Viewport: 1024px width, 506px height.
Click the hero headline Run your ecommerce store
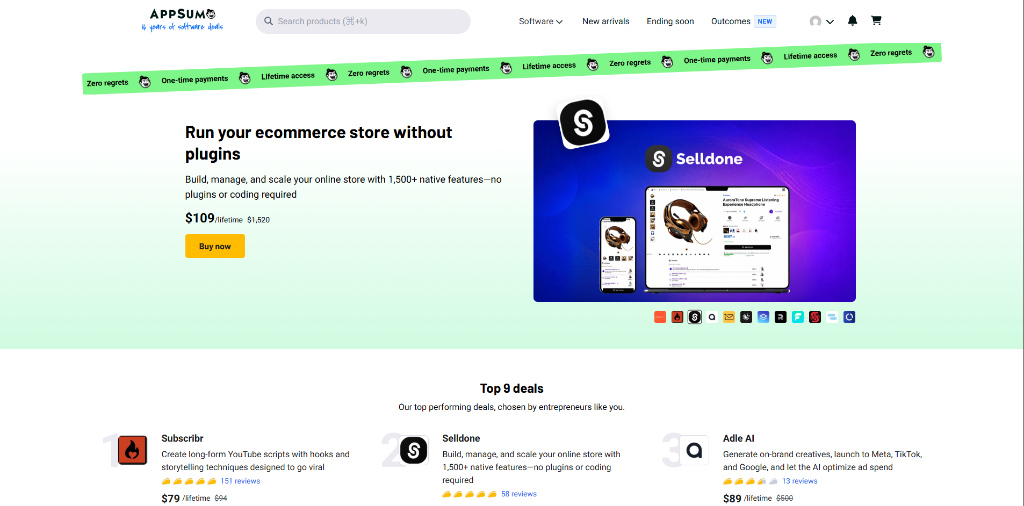click(x=319, y=143)
